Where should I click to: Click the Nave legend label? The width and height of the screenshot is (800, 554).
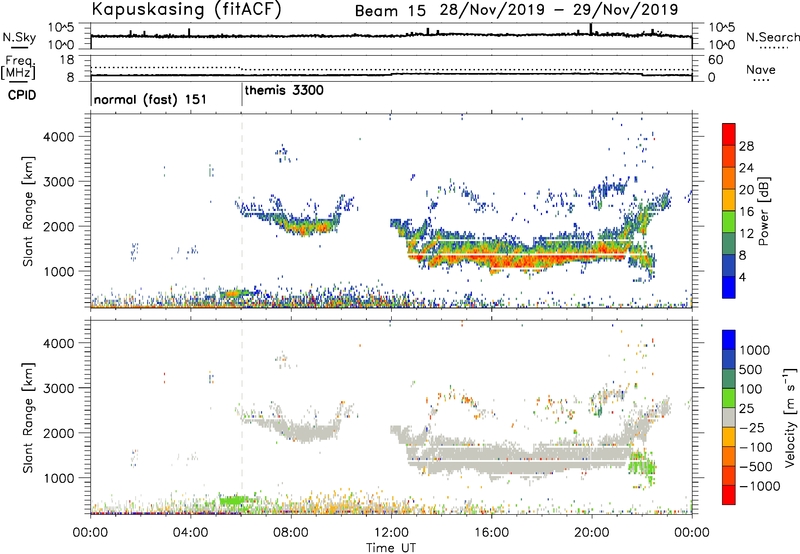click(761, 69)
